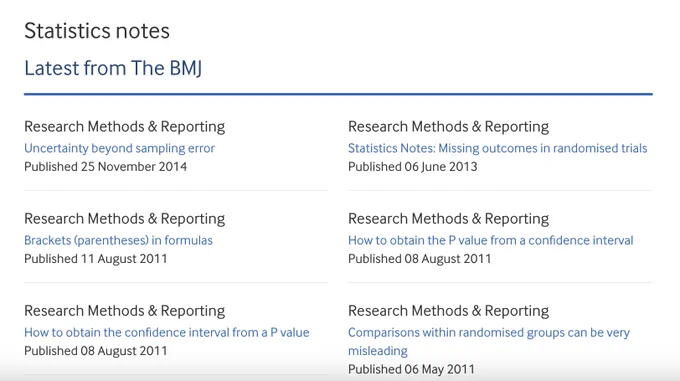Open 'How to obtain the P value from a confidence interval'

click(490, 240)
